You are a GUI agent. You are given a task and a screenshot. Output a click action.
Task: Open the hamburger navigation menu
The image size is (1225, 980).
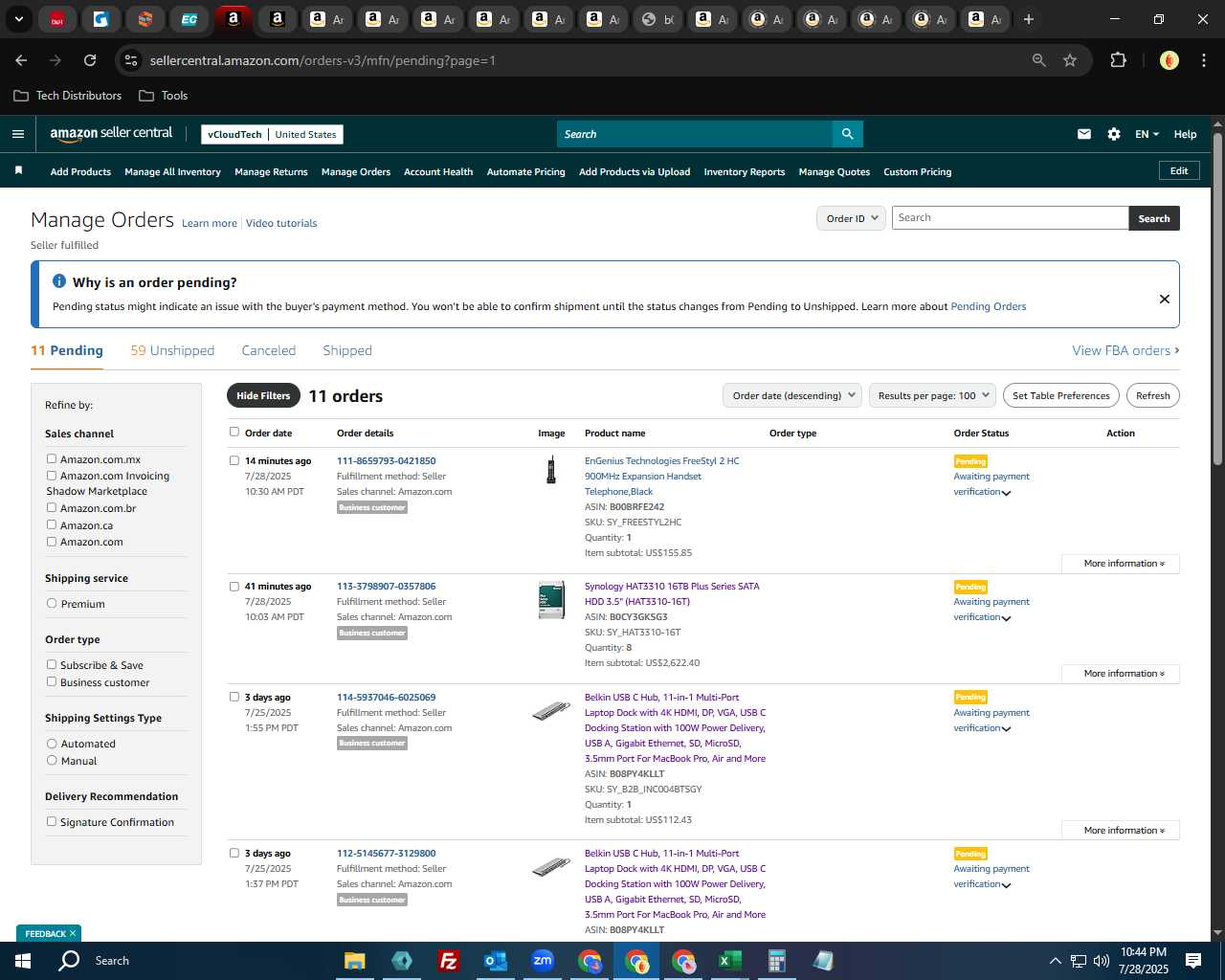(18, 134)
